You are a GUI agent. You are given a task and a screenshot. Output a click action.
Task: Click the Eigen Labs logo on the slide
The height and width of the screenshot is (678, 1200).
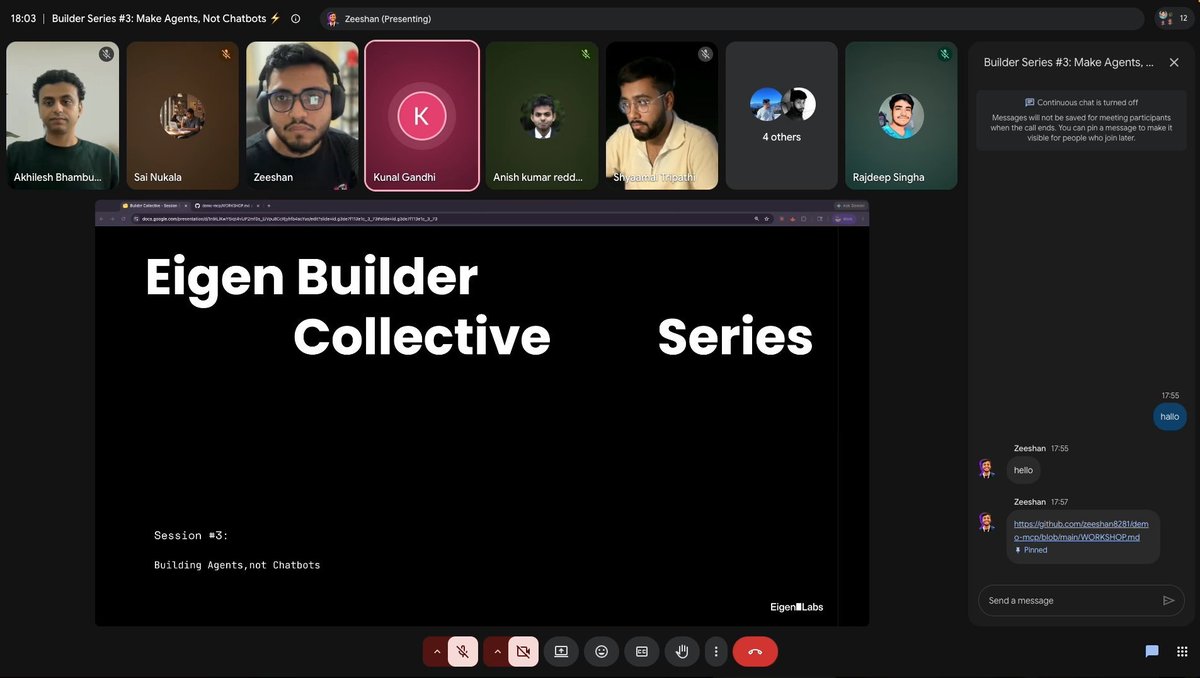(x=797, y=607)
